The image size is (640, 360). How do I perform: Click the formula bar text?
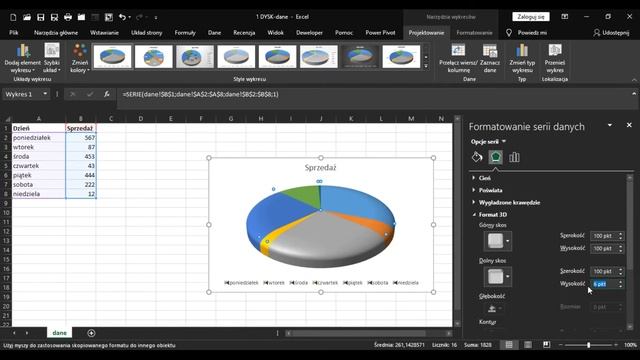tap(200, 94)
